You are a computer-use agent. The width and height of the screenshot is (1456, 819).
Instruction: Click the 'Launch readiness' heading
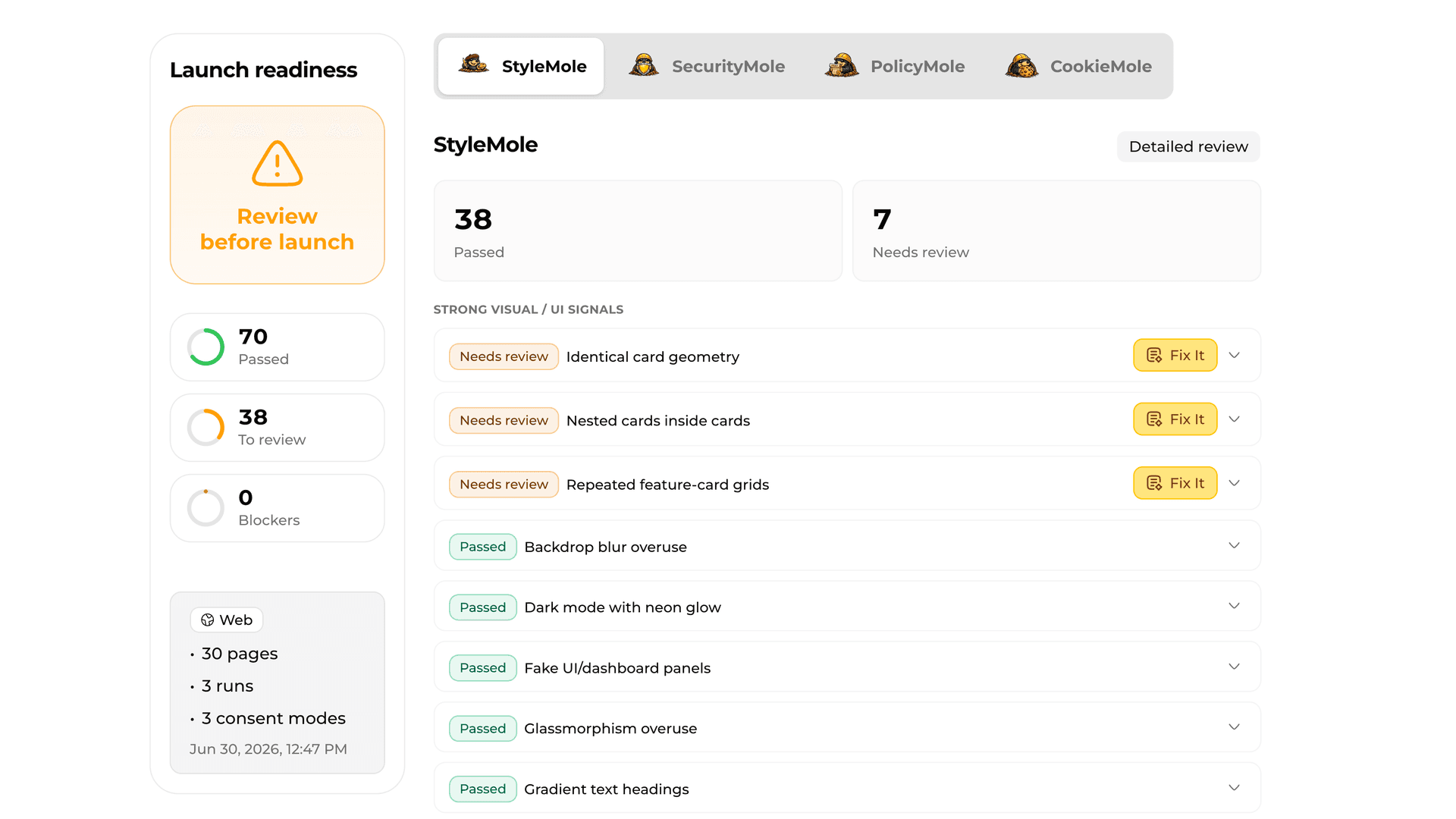(x=263, y=70)
